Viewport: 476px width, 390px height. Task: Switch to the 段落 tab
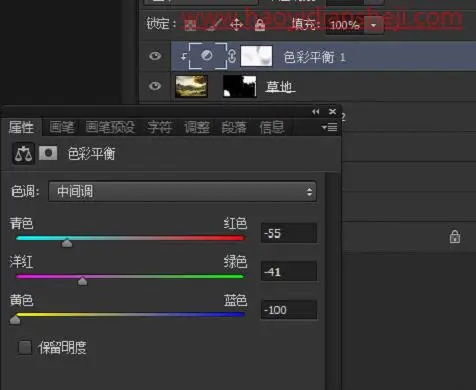(234, 127)
